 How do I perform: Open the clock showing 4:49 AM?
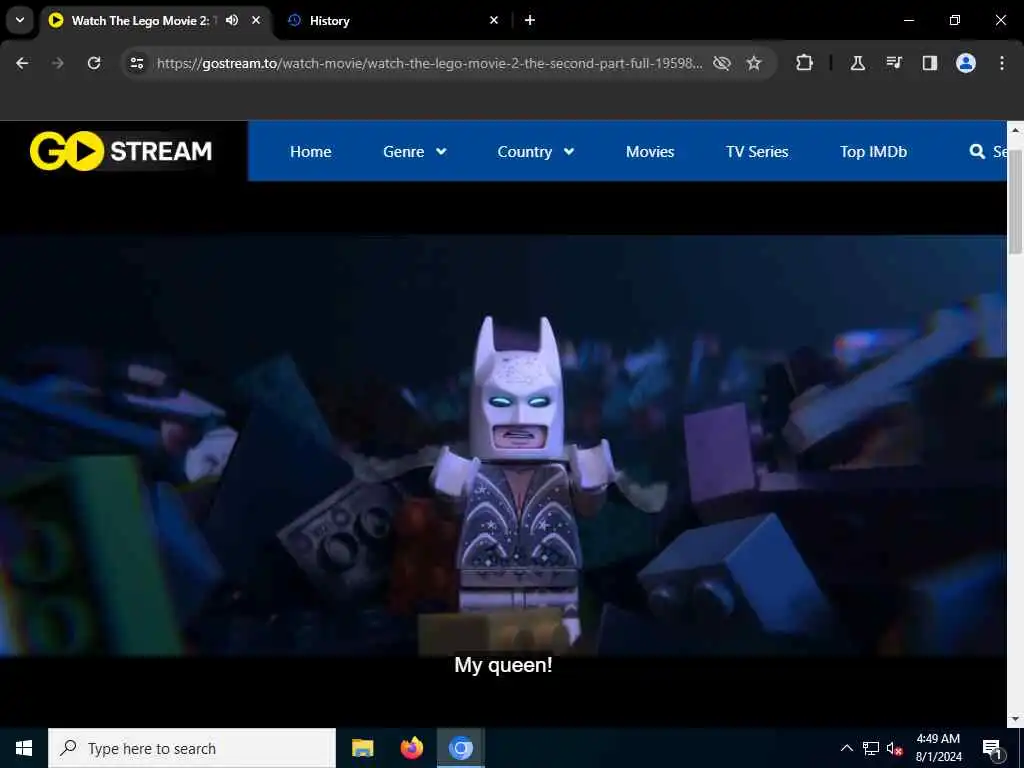point(938,748)
